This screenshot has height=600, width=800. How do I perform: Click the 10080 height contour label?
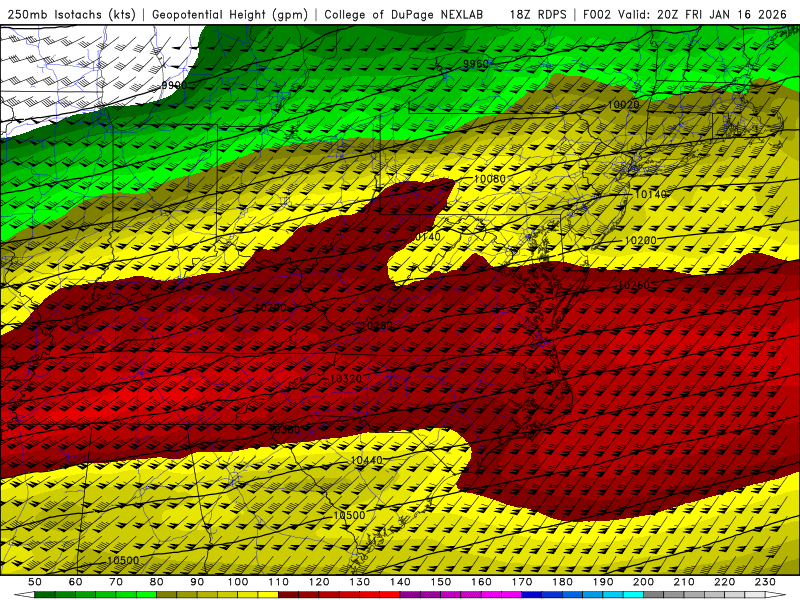[490, 179]
